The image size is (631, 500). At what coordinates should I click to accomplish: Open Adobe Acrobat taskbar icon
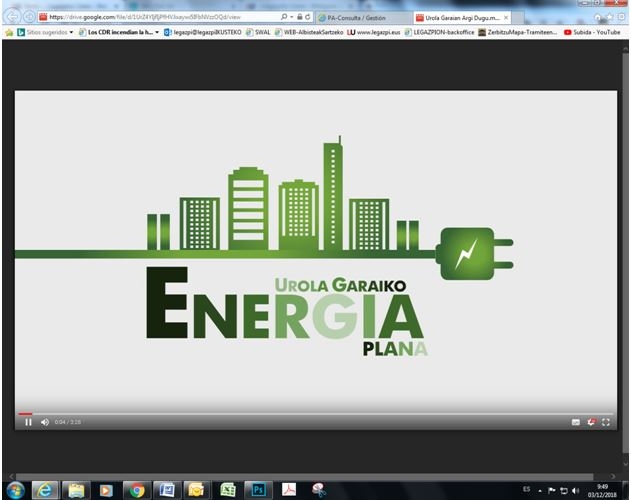click(289, 490)
